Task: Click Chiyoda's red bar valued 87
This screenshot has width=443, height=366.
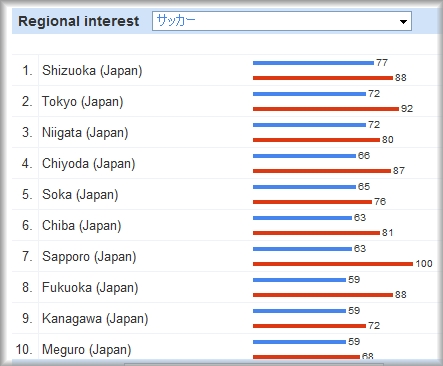Action: [x=322, y=171]
